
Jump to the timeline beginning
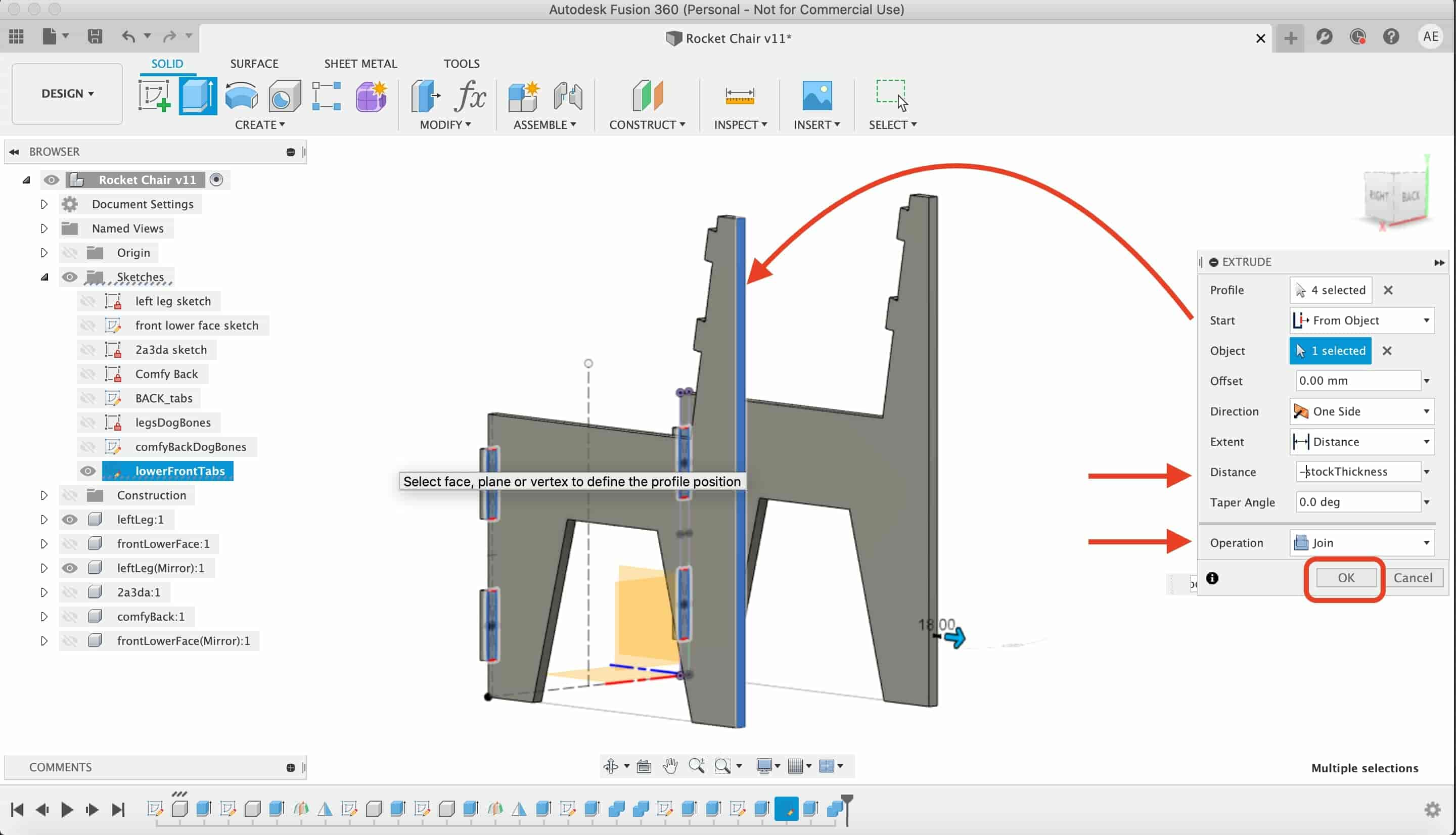click(x=17, y=809)
